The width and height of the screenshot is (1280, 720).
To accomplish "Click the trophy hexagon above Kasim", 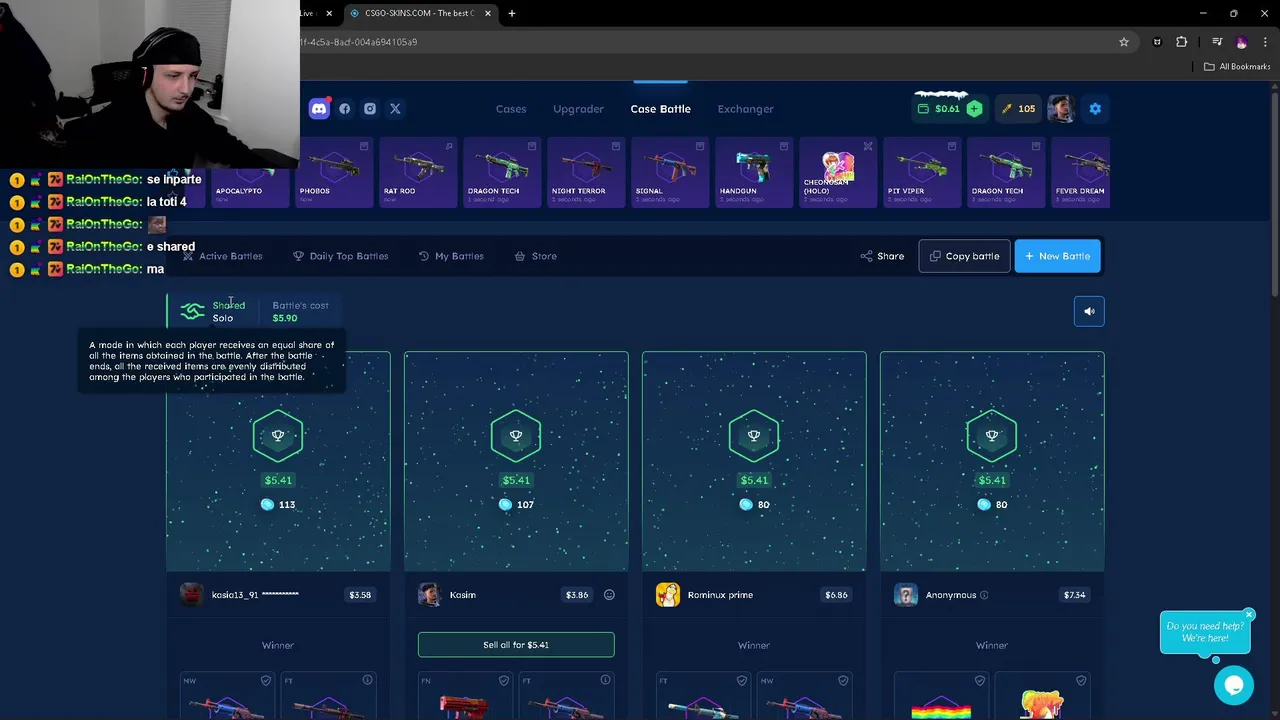I will 516,436.
